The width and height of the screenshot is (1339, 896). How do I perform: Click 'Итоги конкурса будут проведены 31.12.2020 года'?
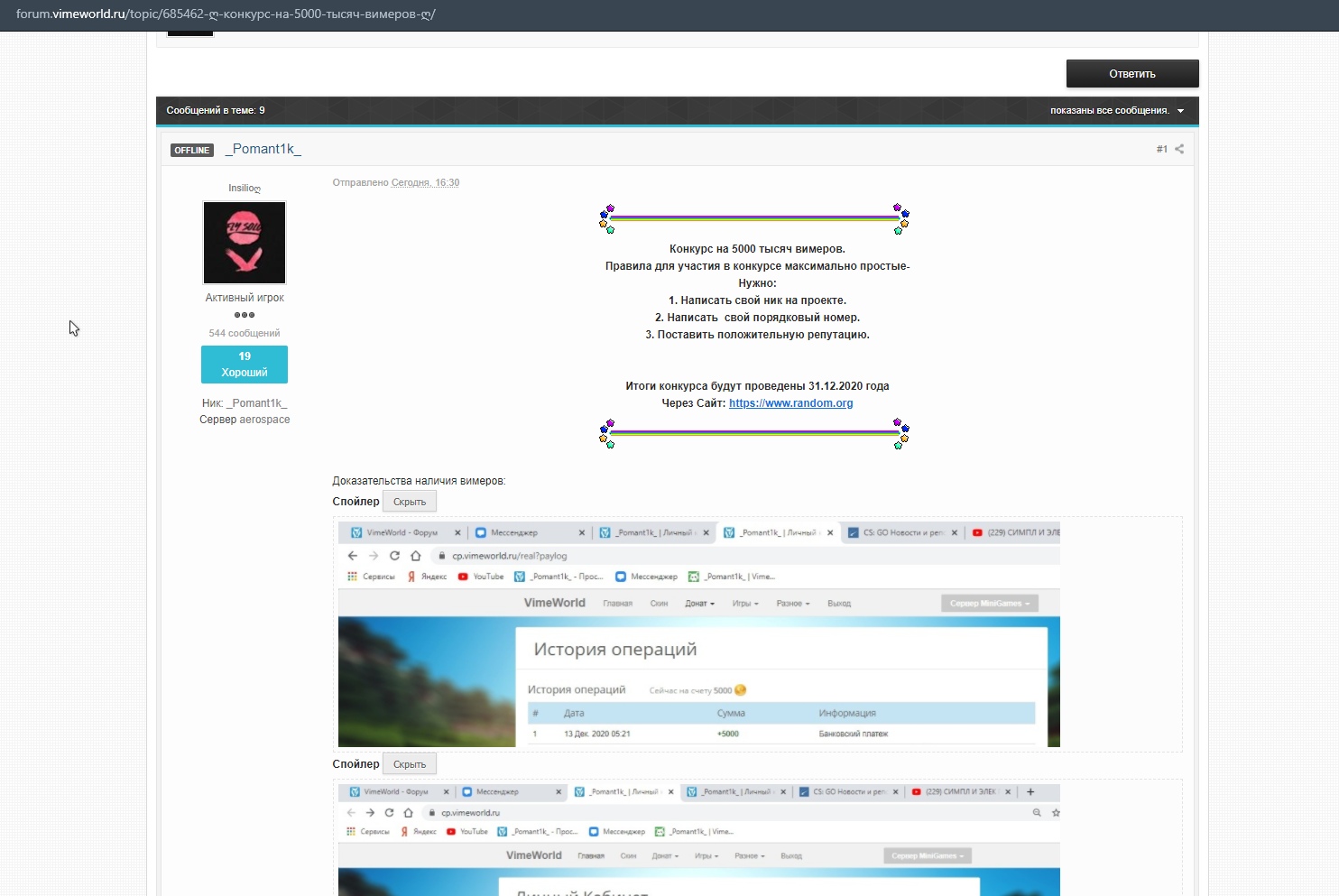click(x=758, y=386)
